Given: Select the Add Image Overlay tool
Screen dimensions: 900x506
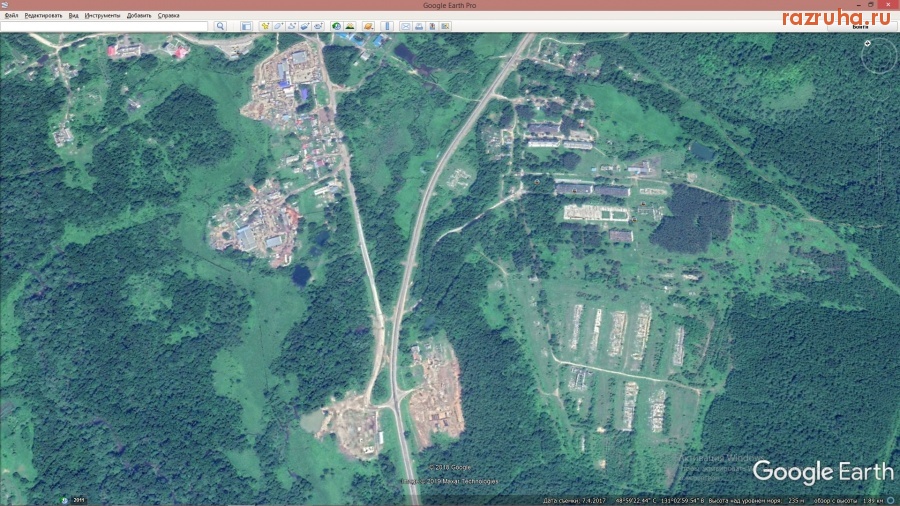Looking at the screenshot, I should click(x=303, y=26).
